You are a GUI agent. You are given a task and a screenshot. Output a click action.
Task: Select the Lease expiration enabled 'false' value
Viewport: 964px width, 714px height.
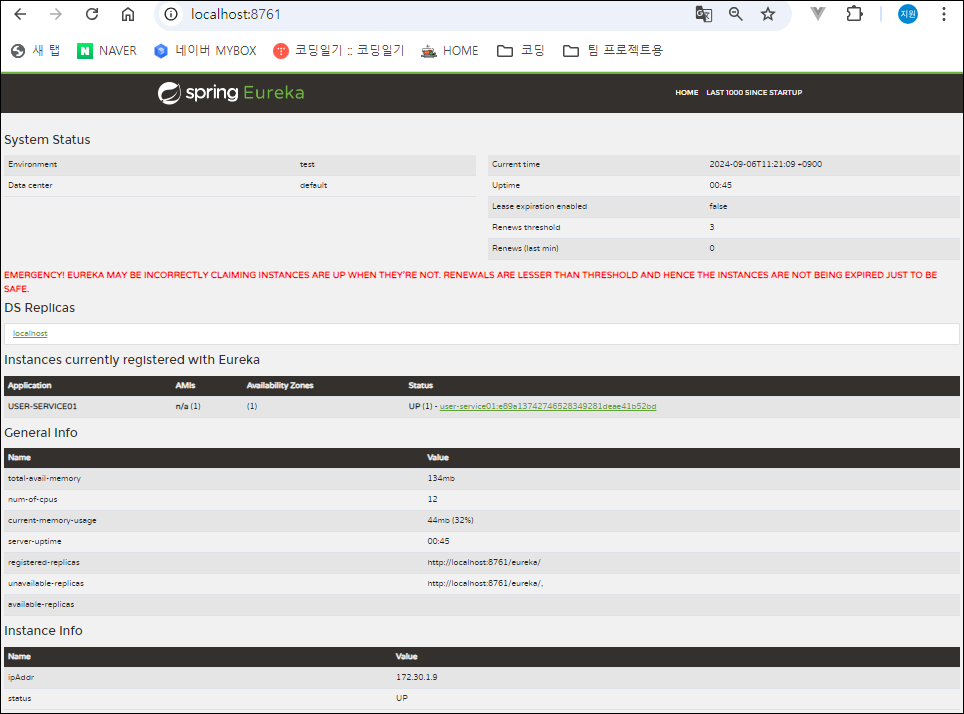point(718,206)
